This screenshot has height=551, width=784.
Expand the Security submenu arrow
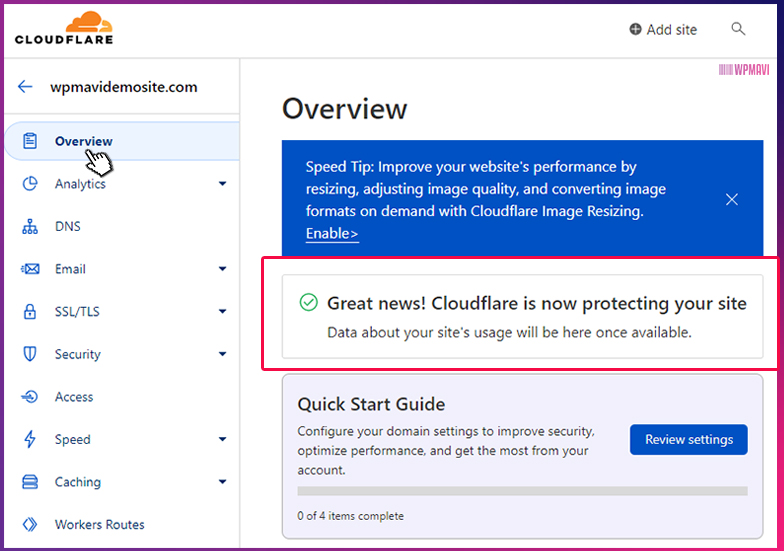222,354
